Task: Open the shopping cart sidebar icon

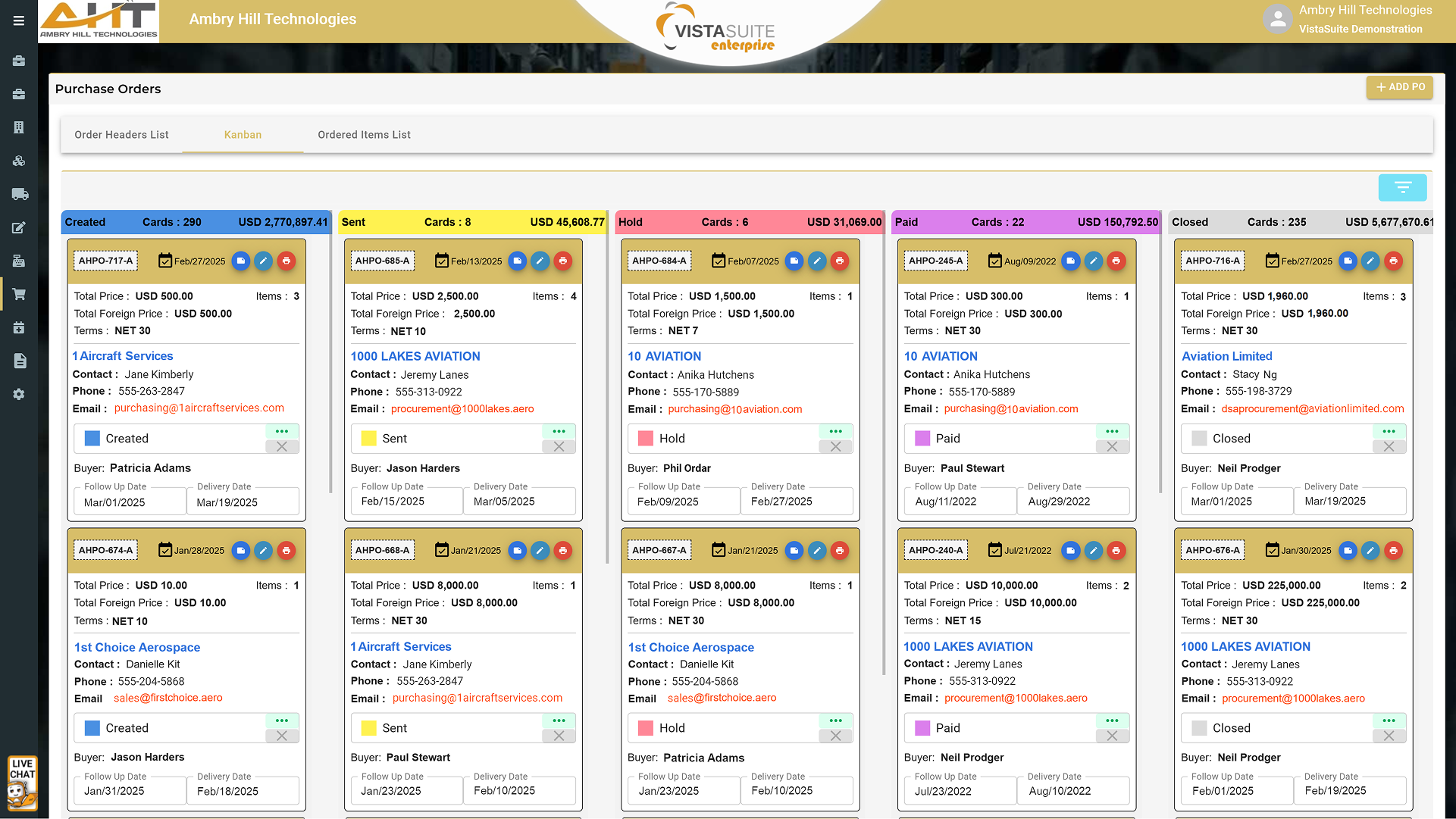Action: point(20,294)
